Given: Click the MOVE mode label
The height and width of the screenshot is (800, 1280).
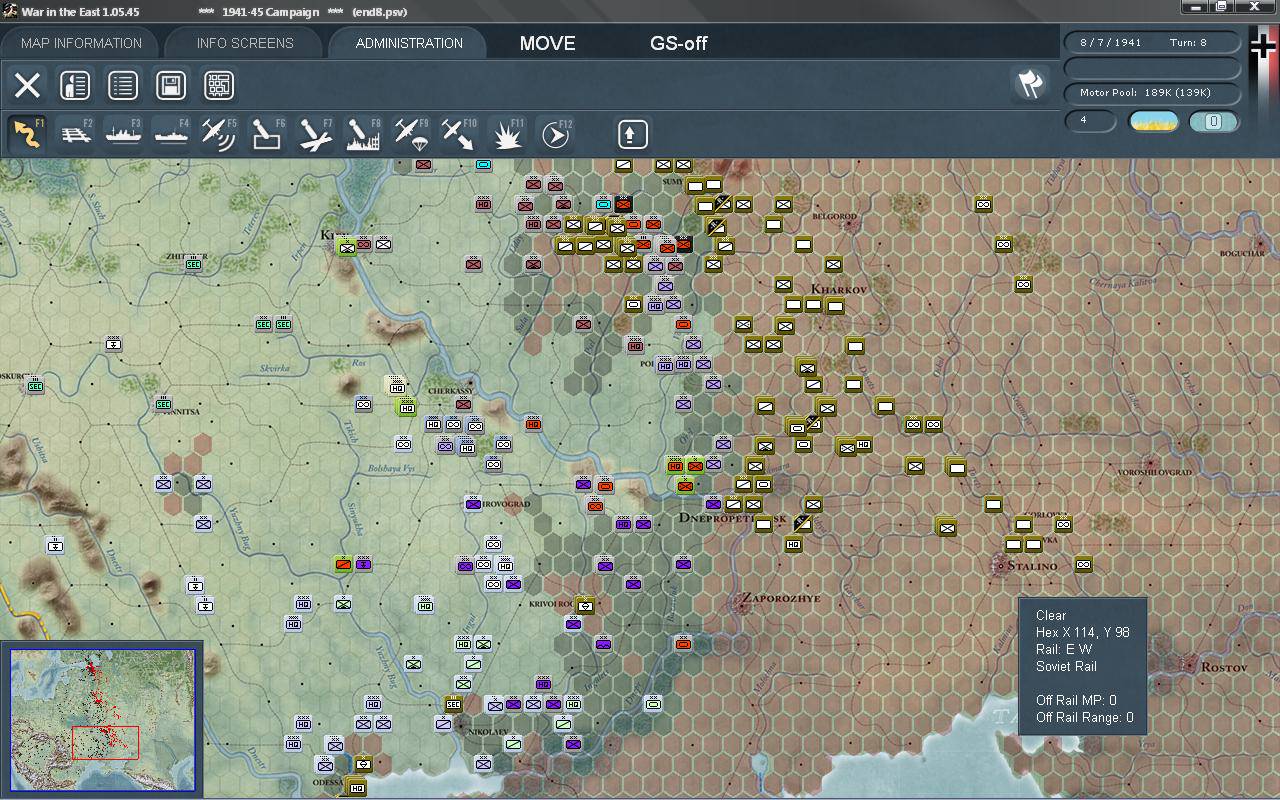Looking at the screenshot, I should point(548,43).
